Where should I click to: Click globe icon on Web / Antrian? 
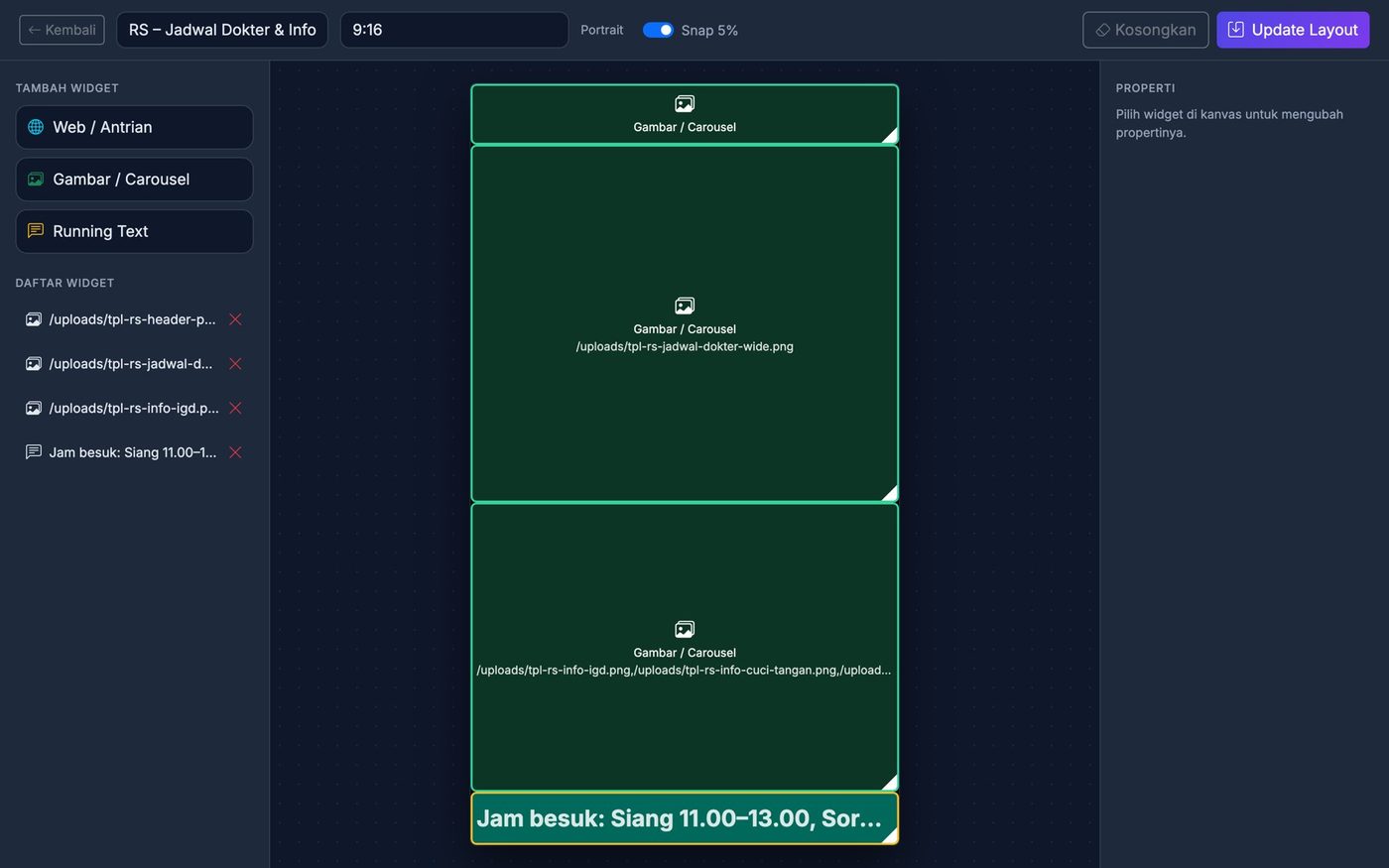(36, 127)
